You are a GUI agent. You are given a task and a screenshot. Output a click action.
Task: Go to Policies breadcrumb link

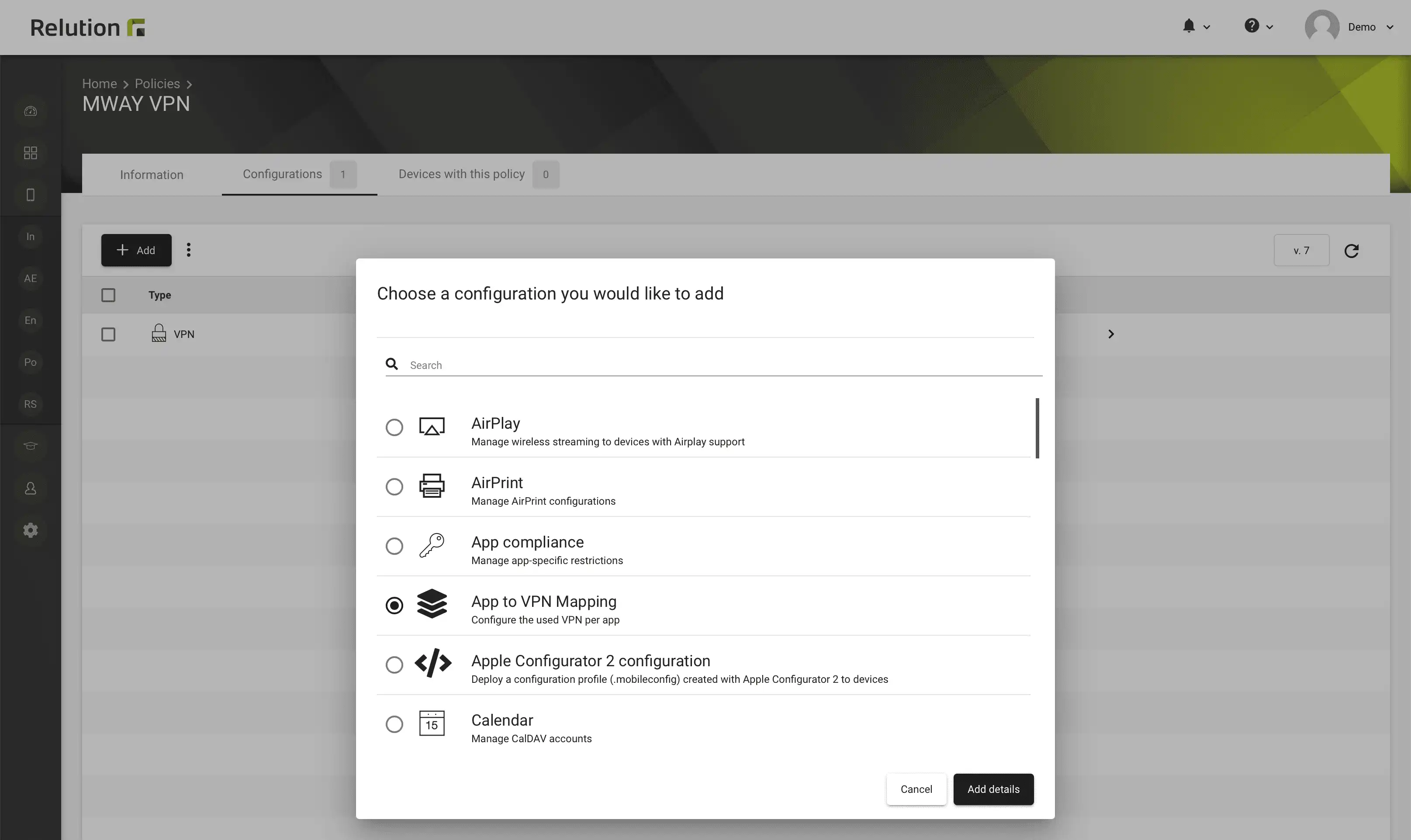157,83
